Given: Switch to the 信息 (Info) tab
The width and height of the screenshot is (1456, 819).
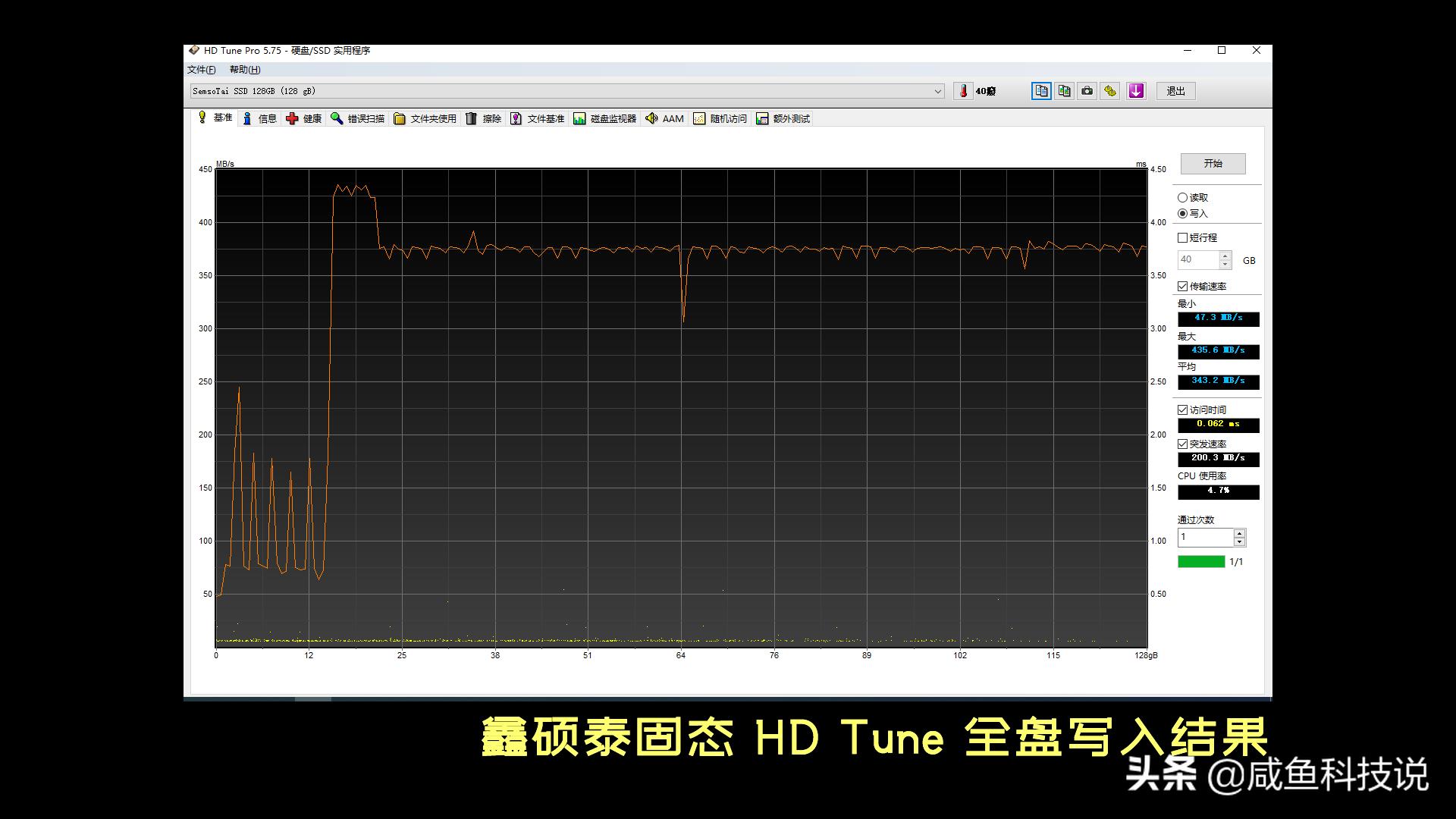Looking at the screenshot, I should point(261,118).
